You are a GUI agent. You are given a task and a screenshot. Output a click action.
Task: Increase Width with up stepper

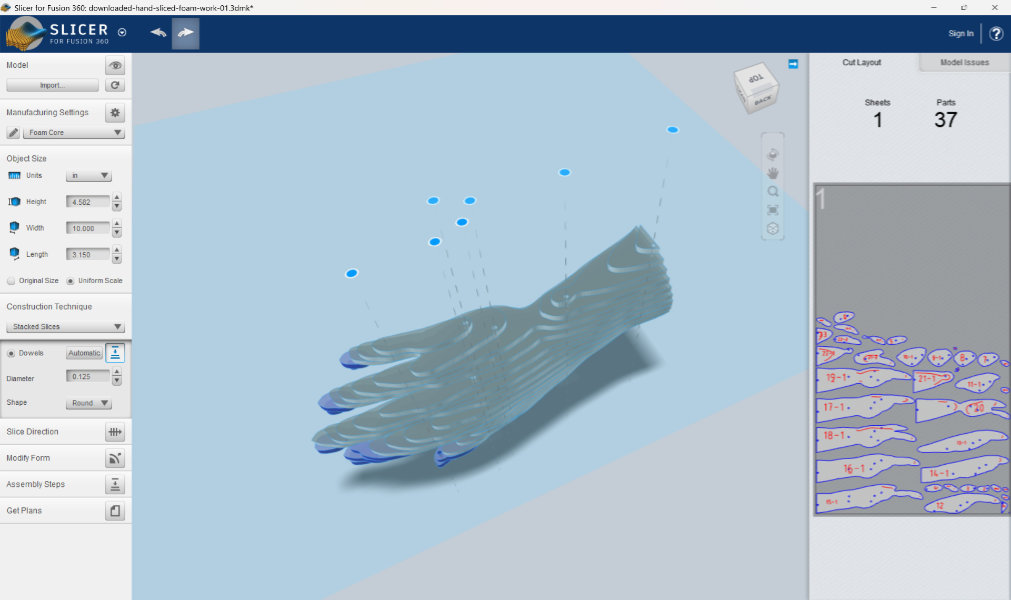point(117,224)
